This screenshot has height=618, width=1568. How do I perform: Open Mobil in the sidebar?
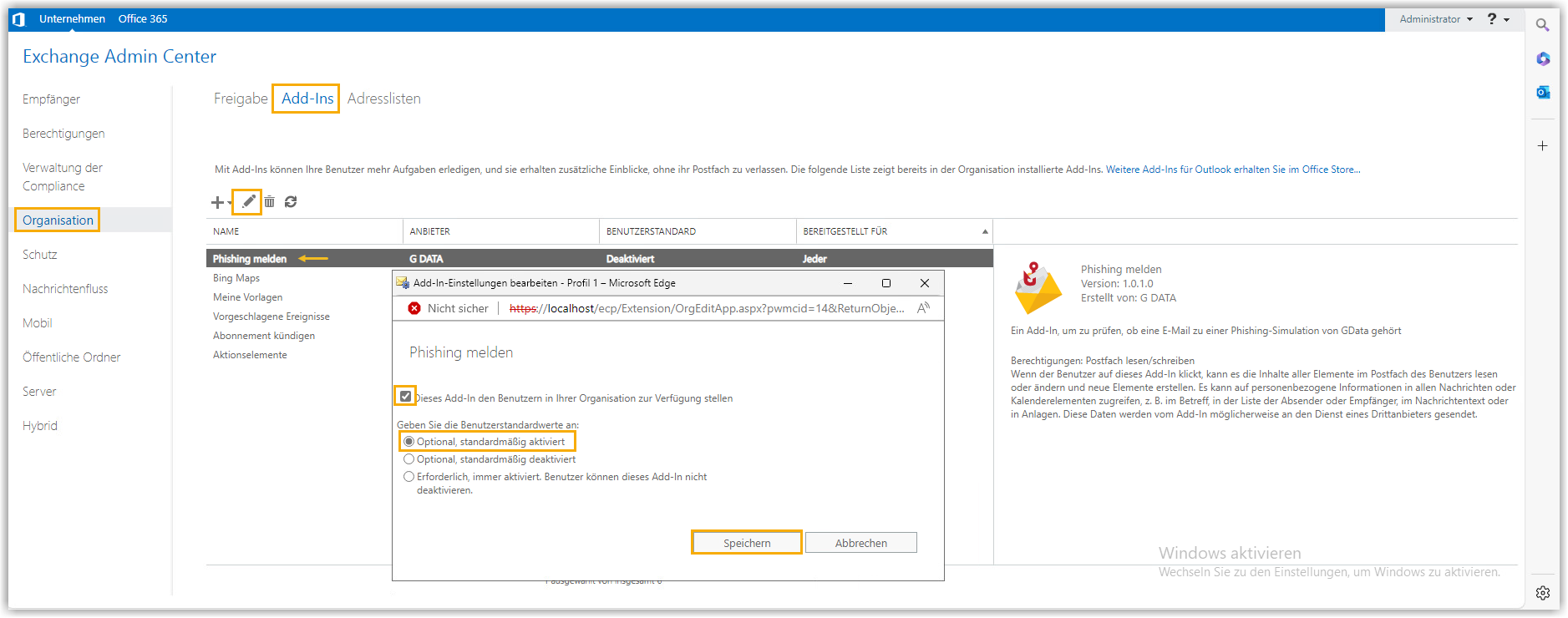(x=37, y=322)
